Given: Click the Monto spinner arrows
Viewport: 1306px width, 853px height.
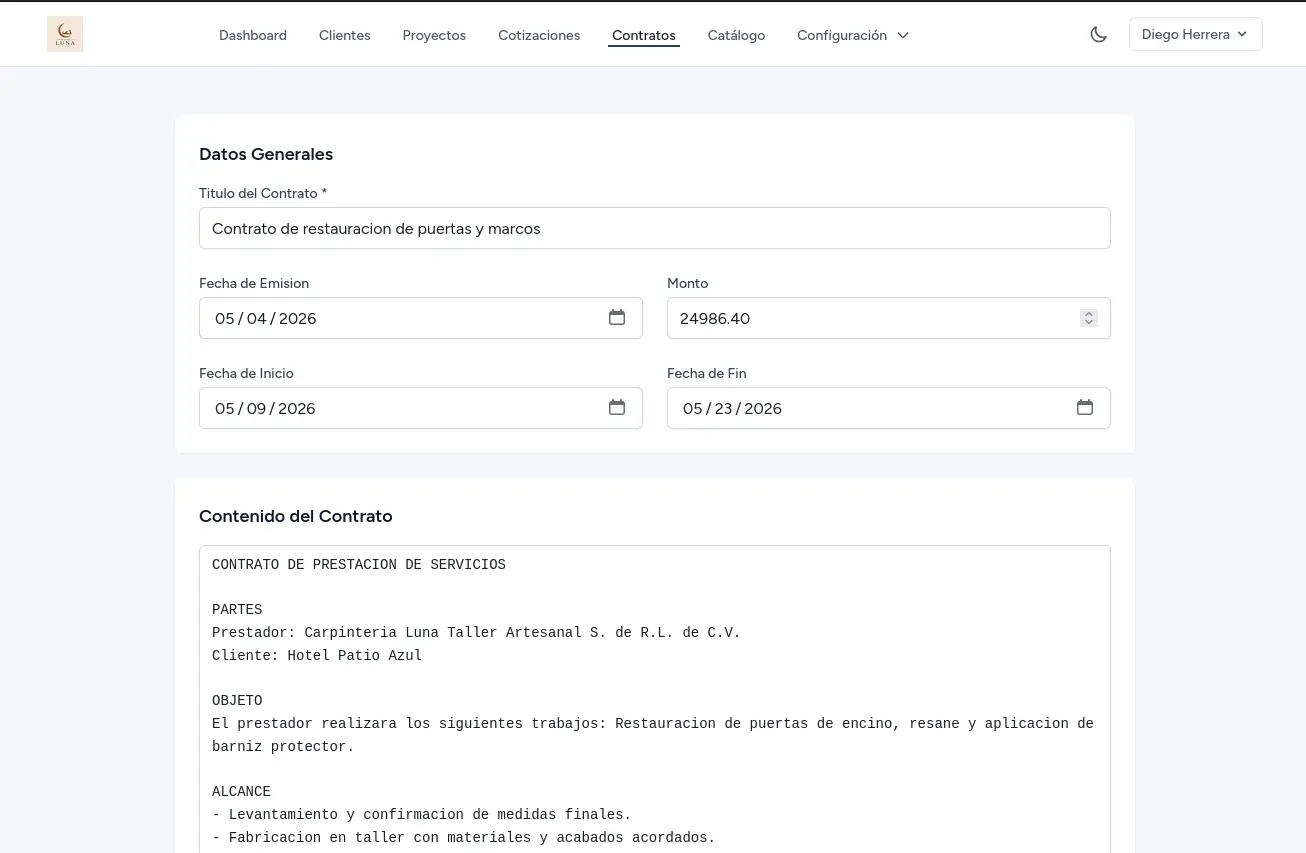Looking at the screenshot, I should point(1089,318).
